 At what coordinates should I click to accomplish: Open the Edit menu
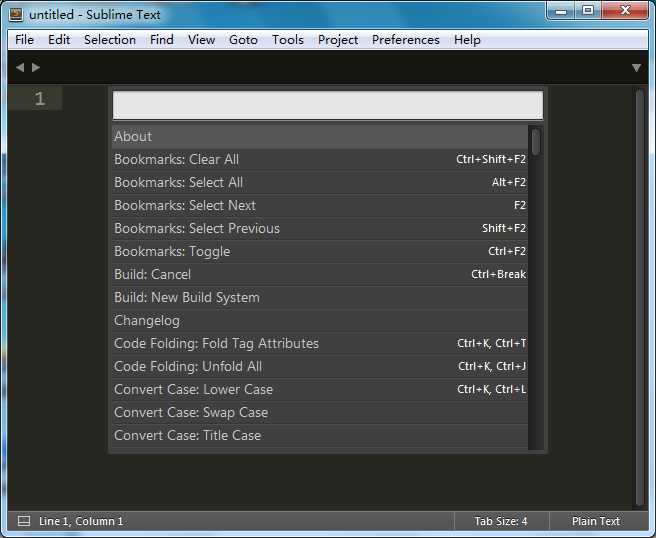[59, 40]
